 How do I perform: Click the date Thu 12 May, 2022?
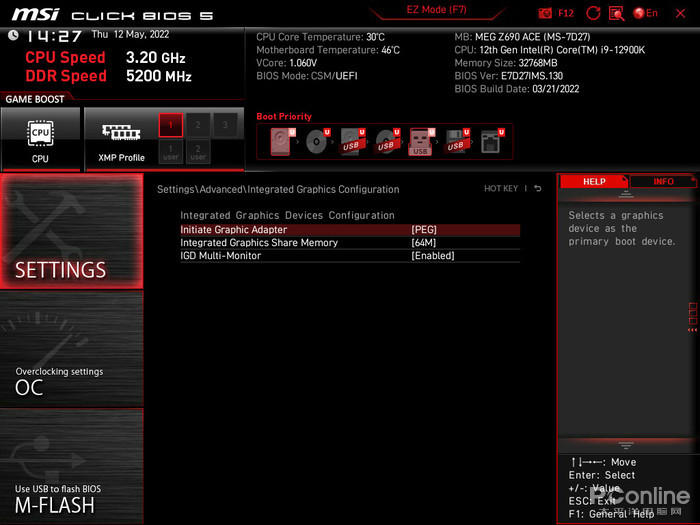click(x=130, y=34)
